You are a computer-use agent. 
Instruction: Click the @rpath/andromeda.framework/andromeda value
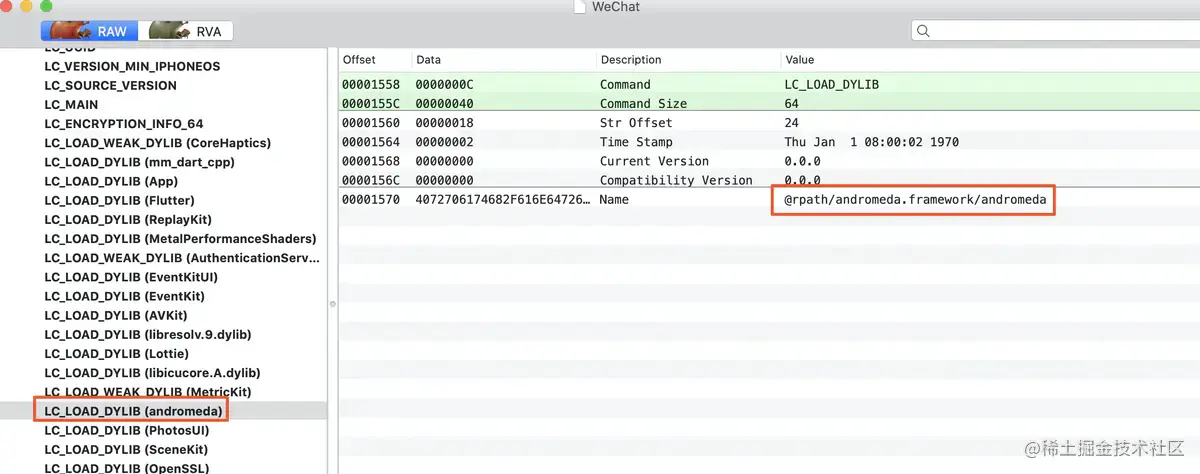point(915,200)
